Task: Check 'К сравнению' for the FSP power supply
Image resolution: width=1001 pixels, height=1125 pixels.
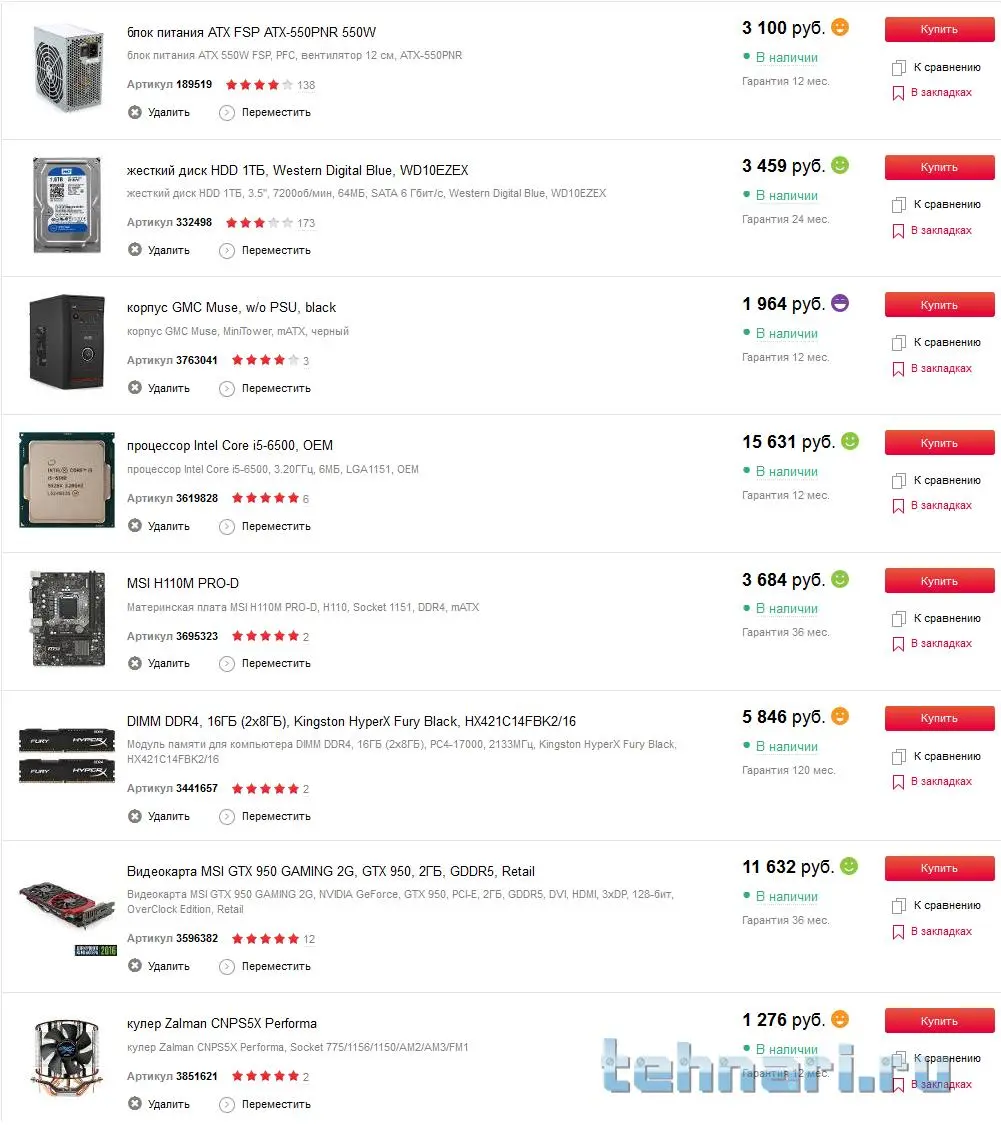Action: tap(898, 68)
